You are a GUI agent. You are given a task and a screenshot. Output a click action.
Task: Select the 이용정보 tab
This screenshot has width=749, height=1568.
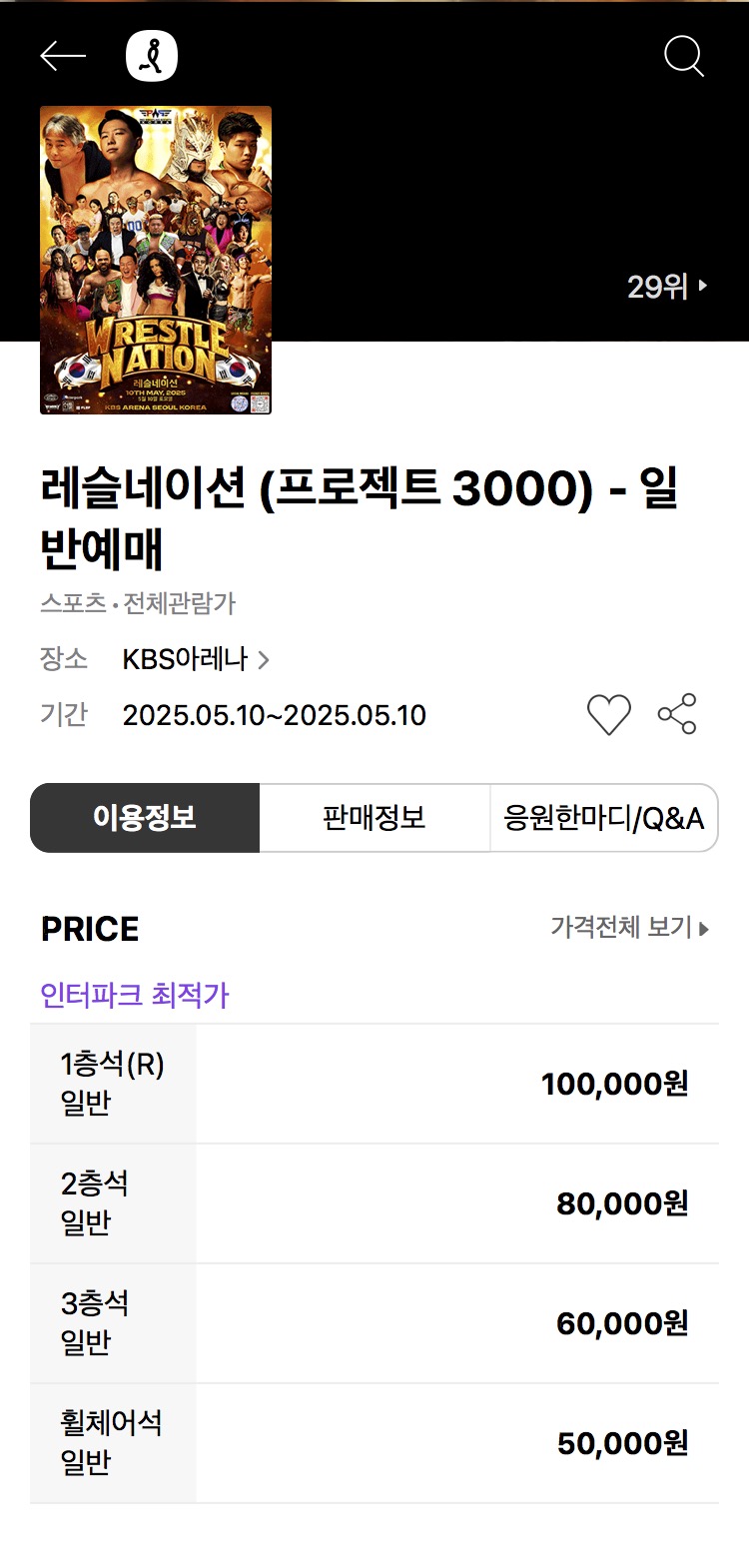[145, 818]
